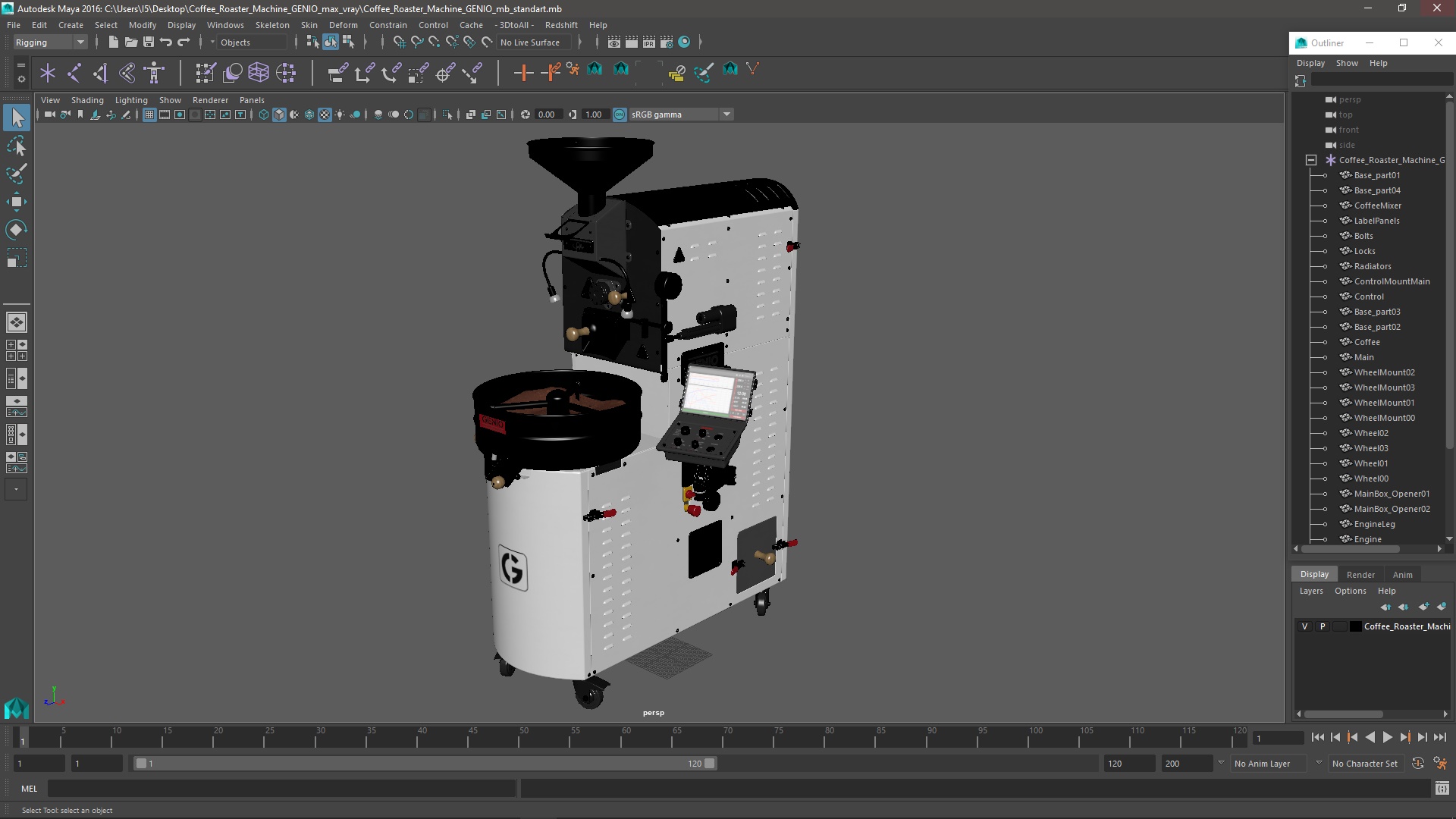Play the animation forwards
Viewport: 1456px width, 819px height.
[1387, 738]
